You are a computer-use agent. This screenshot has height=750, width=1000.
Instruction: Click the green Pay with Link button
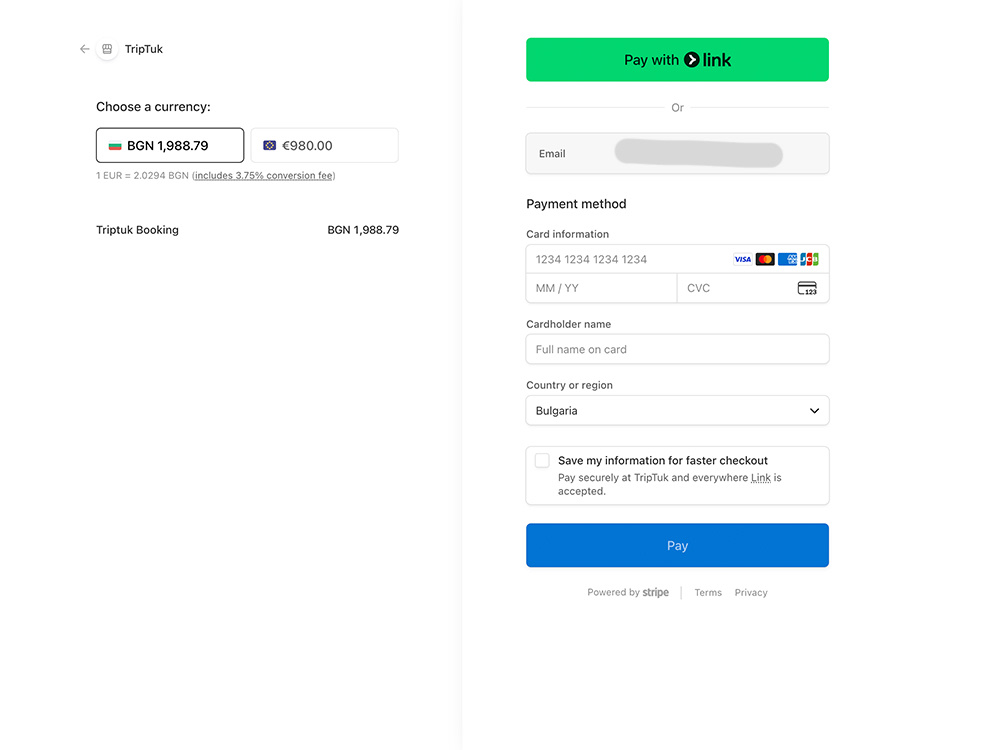point(677,60)
